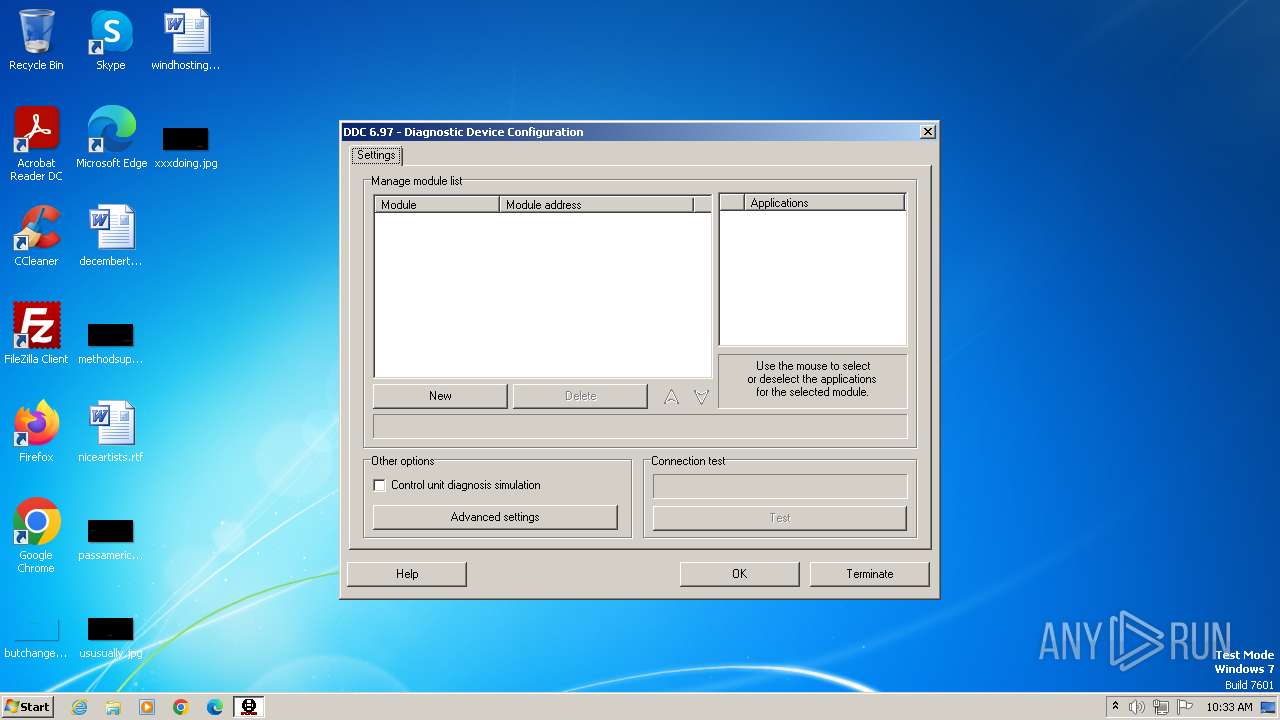Open File Explorer from taskbar

pyautogui.click(x=113, y=707)
